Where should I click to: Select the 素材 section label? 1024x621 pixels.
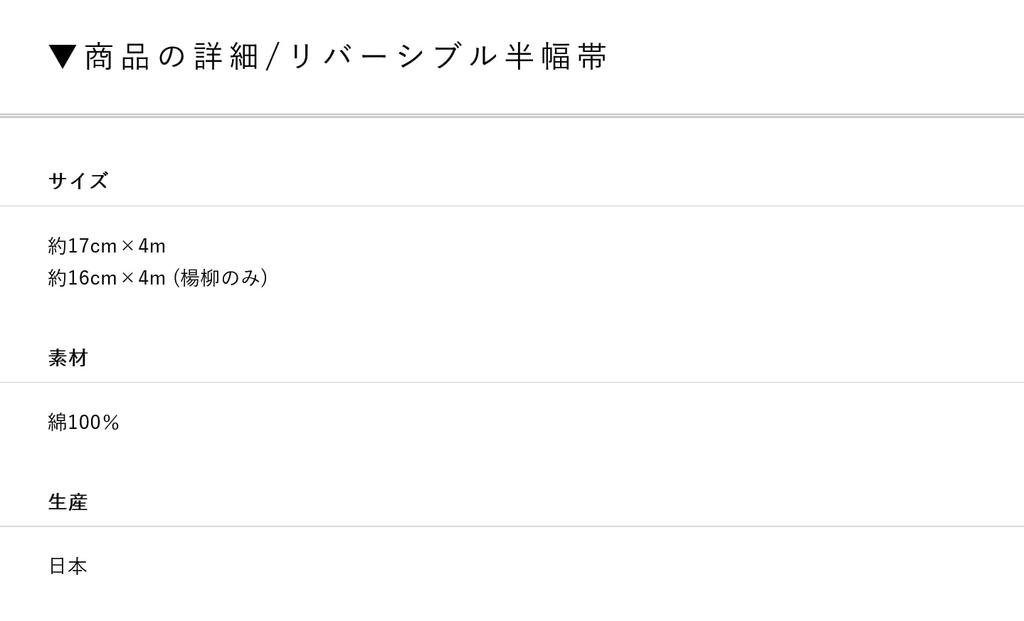tap(68, 358)
